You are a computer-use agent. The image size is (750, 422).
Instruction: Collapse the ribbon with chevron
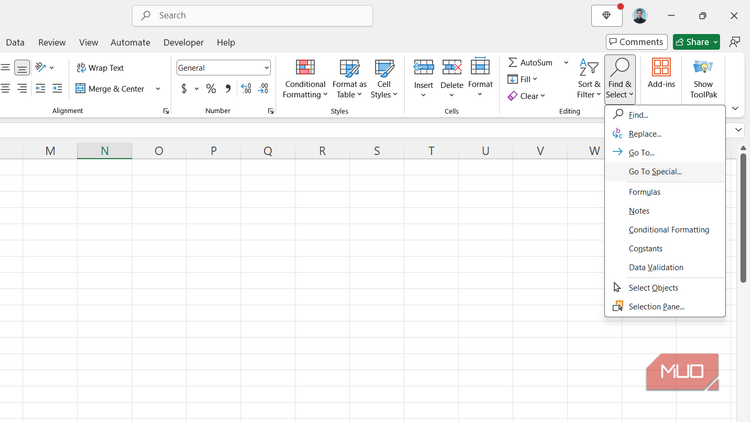click(x=735, y=109)
